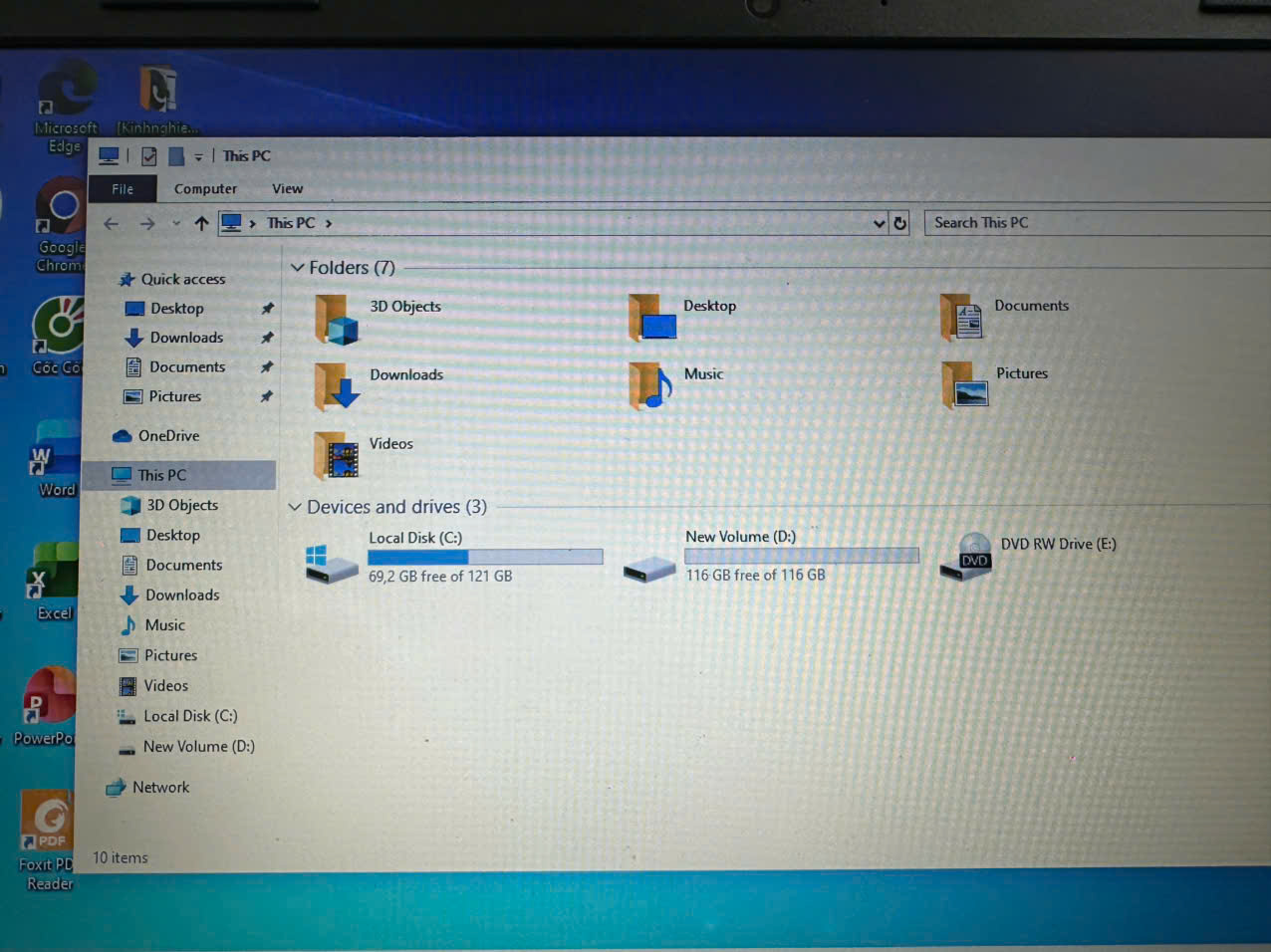1271x952 pixels.
Task: Click the New folder icon in title bar
Action: (176, 156)
